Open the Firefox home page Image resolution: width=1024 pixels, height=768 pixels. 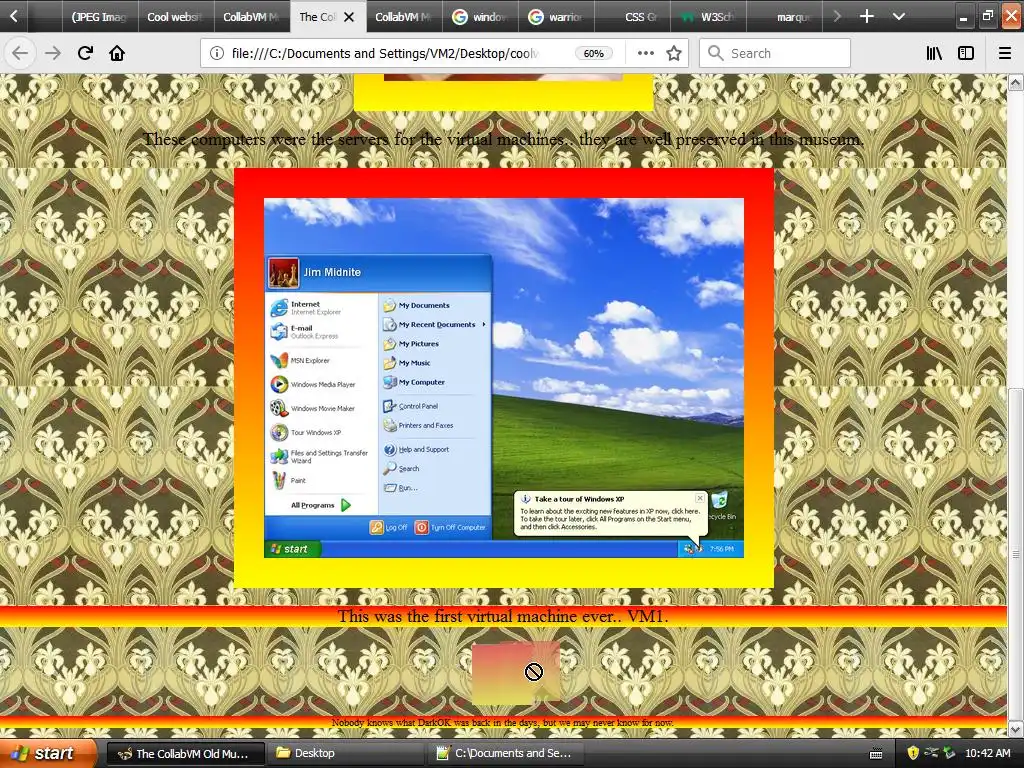pos(117,53)
